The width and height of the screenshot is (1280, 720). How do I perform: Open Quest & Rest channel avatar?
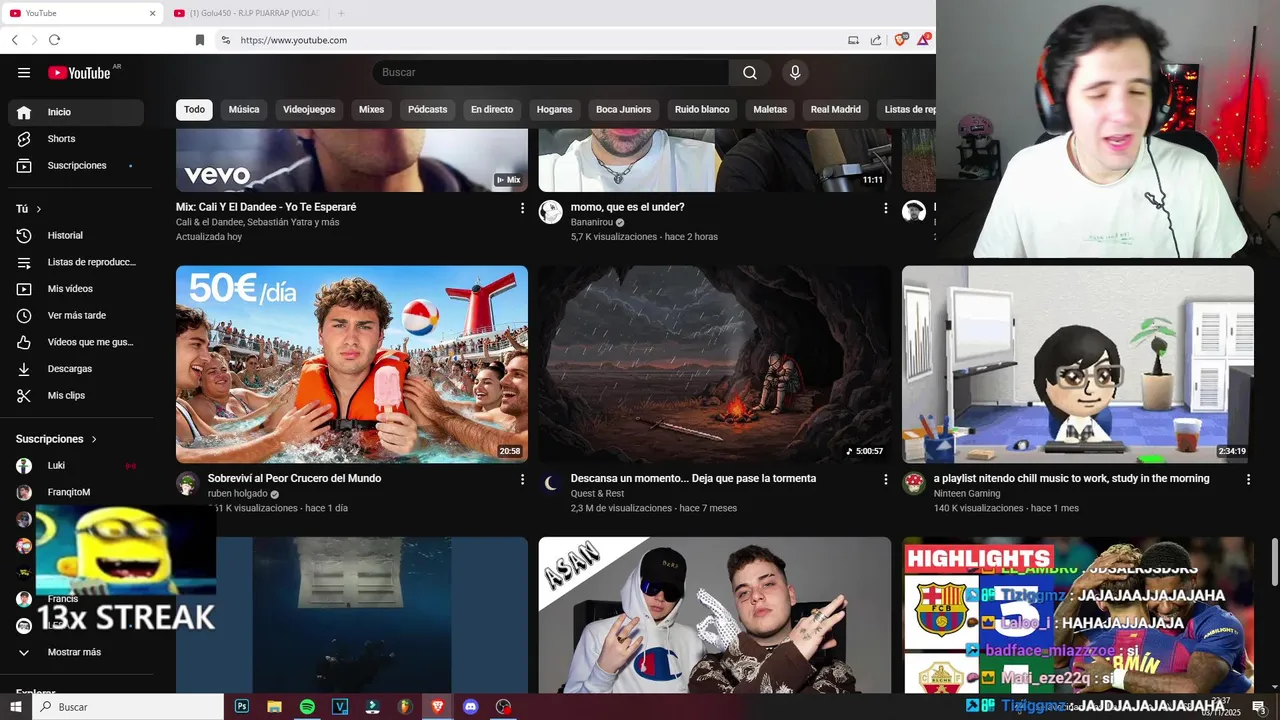point(551,484)
